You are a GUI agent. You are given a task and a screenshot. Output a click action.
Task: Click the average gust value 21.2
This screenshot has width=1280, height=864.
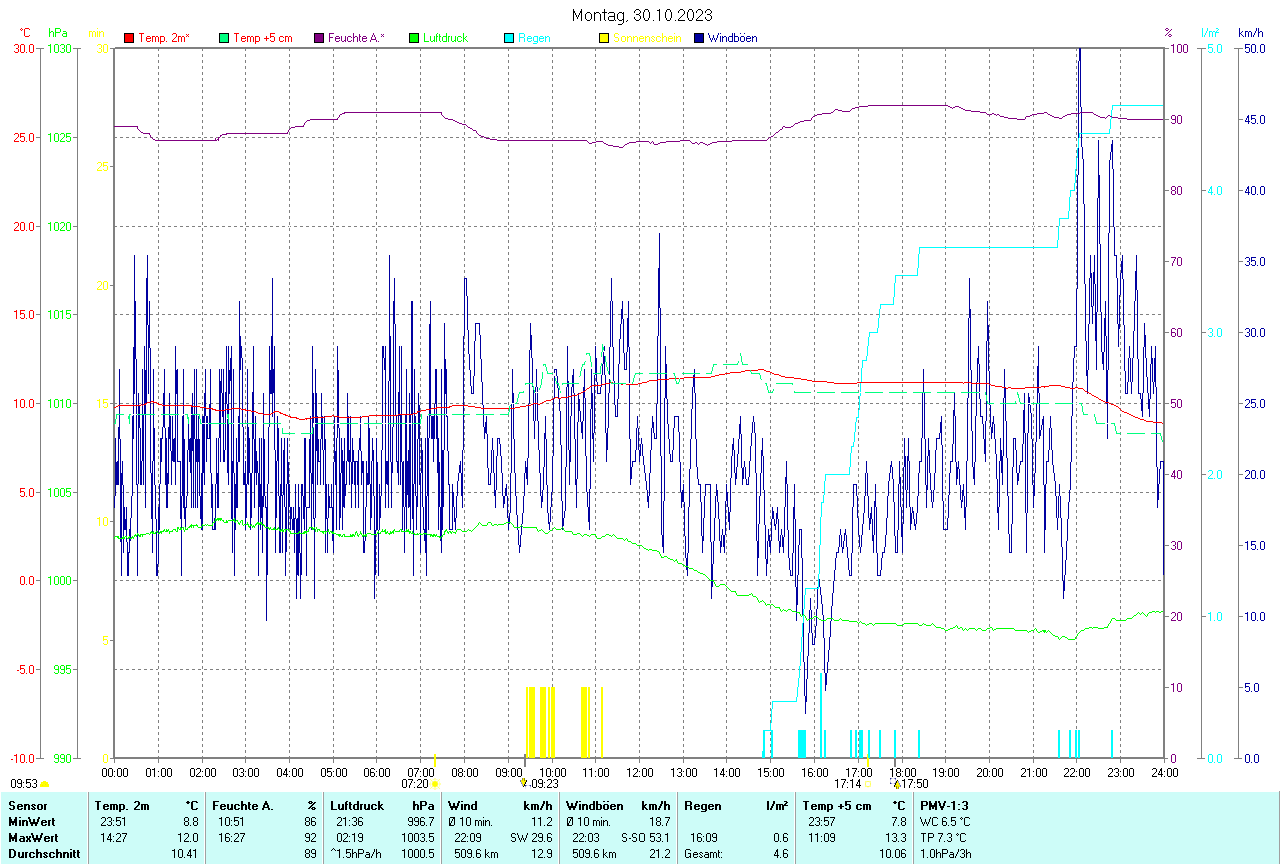click(x=660, y=853)
